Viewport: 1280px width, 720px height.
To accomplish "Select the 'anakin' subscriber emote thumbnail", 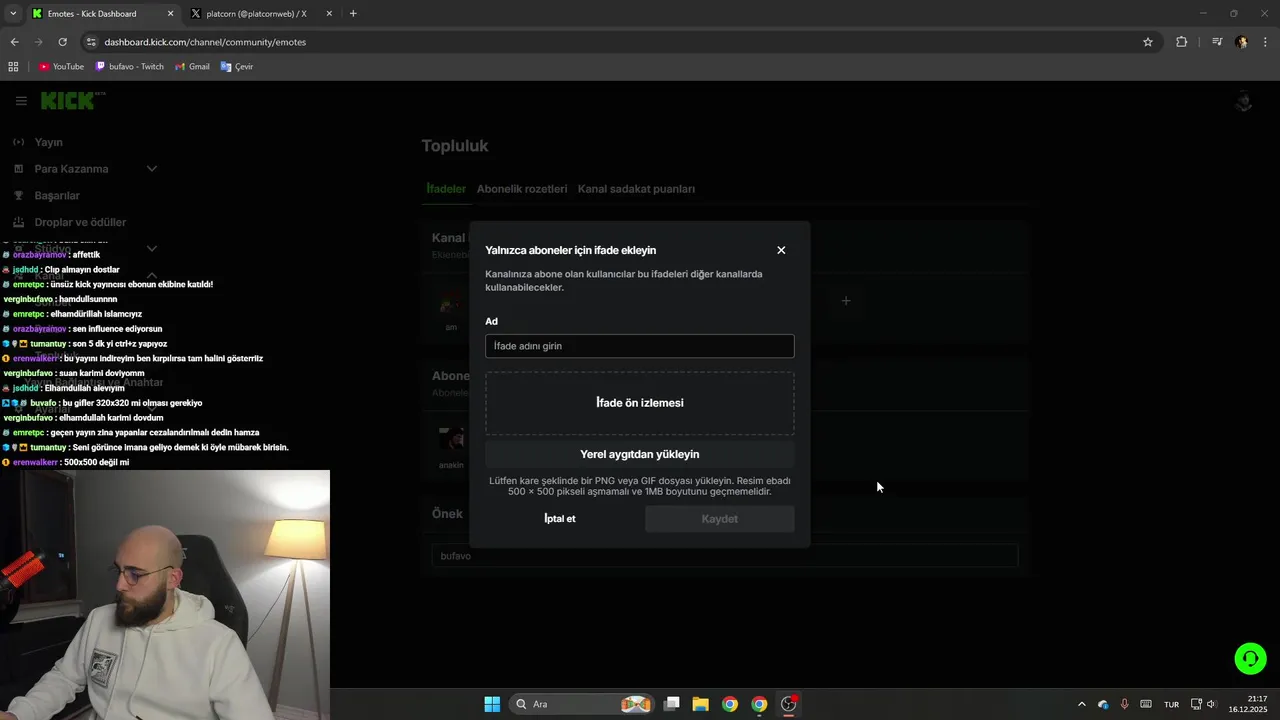I will 451,440.
